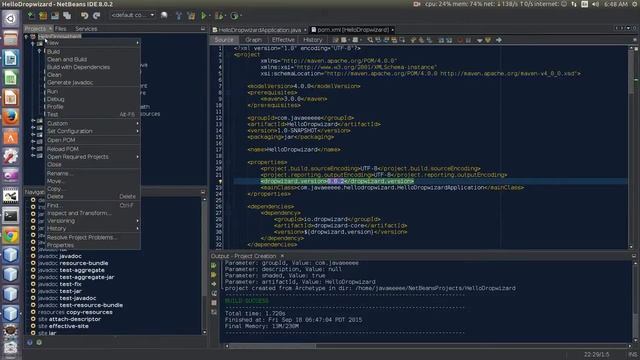
Task: Select Run in the context menu
Action: (93, 91)
